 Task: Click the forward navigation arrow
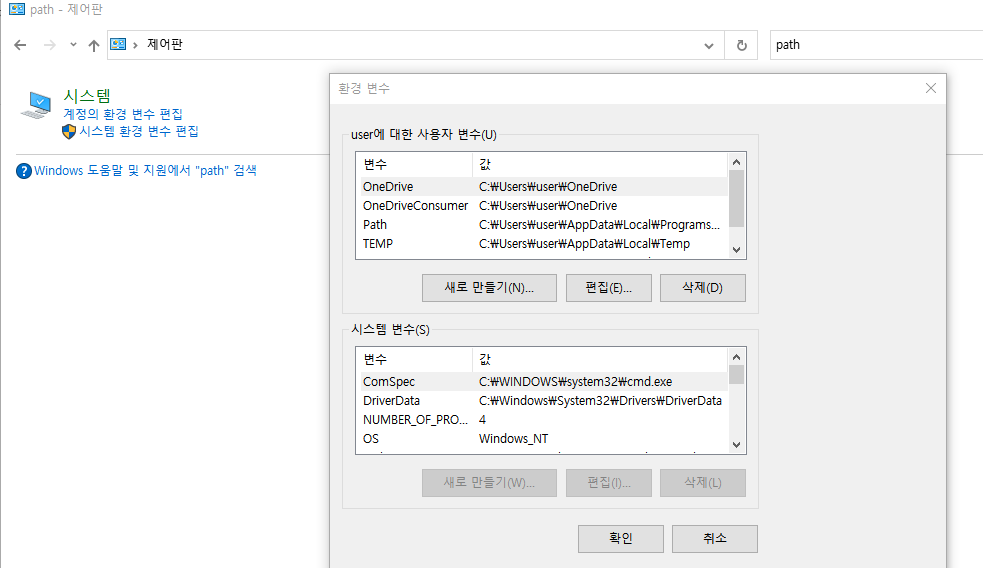[x=50, y=45]
